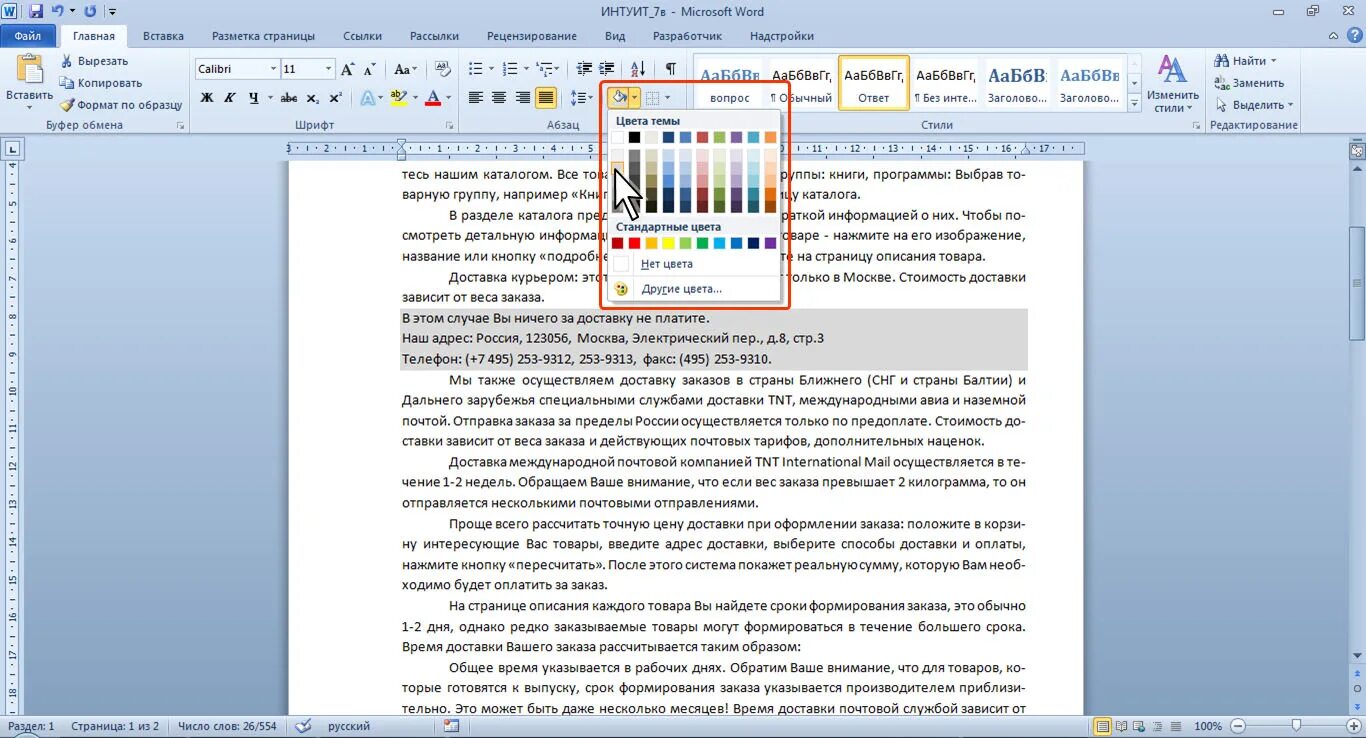The height and width of the screenshot is (738, 1366).
Task: Click the Undo arrow icon
Action: pos(57,12)
